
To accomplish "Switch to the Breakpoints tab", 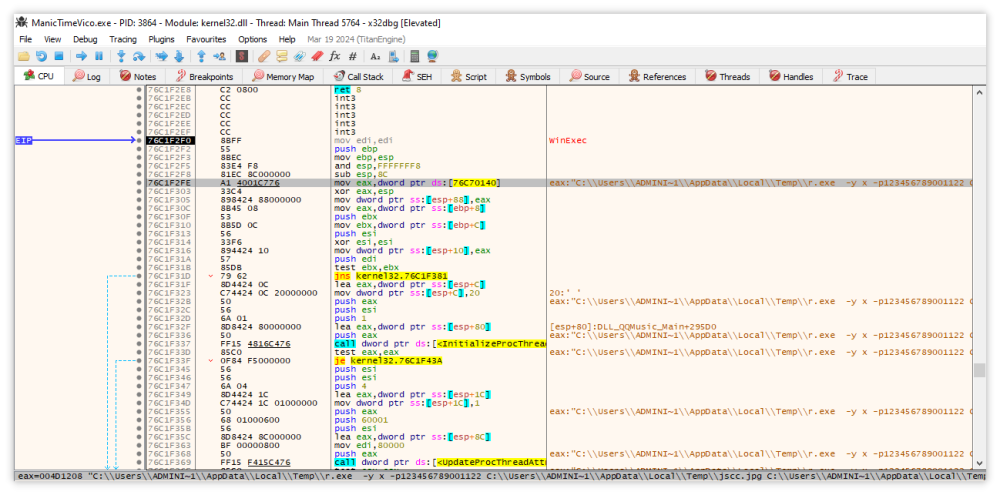I will [205, 76].
